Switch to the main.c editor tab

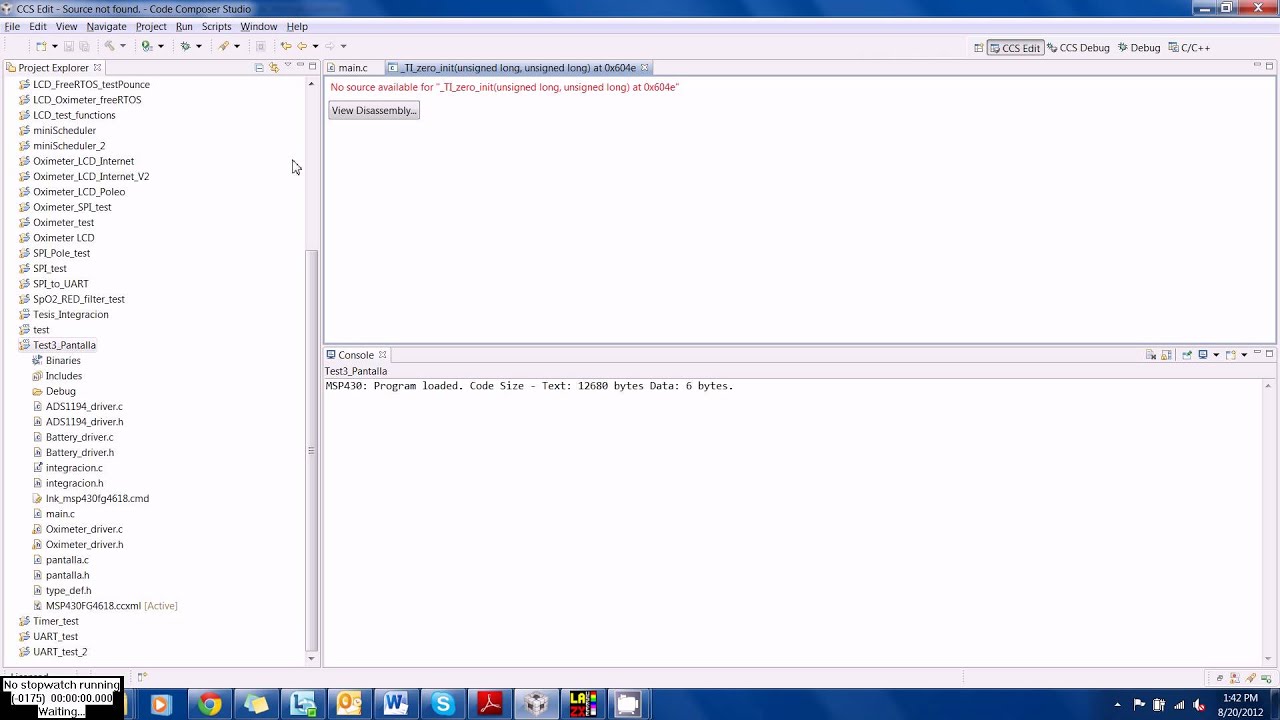pos(353,68)
